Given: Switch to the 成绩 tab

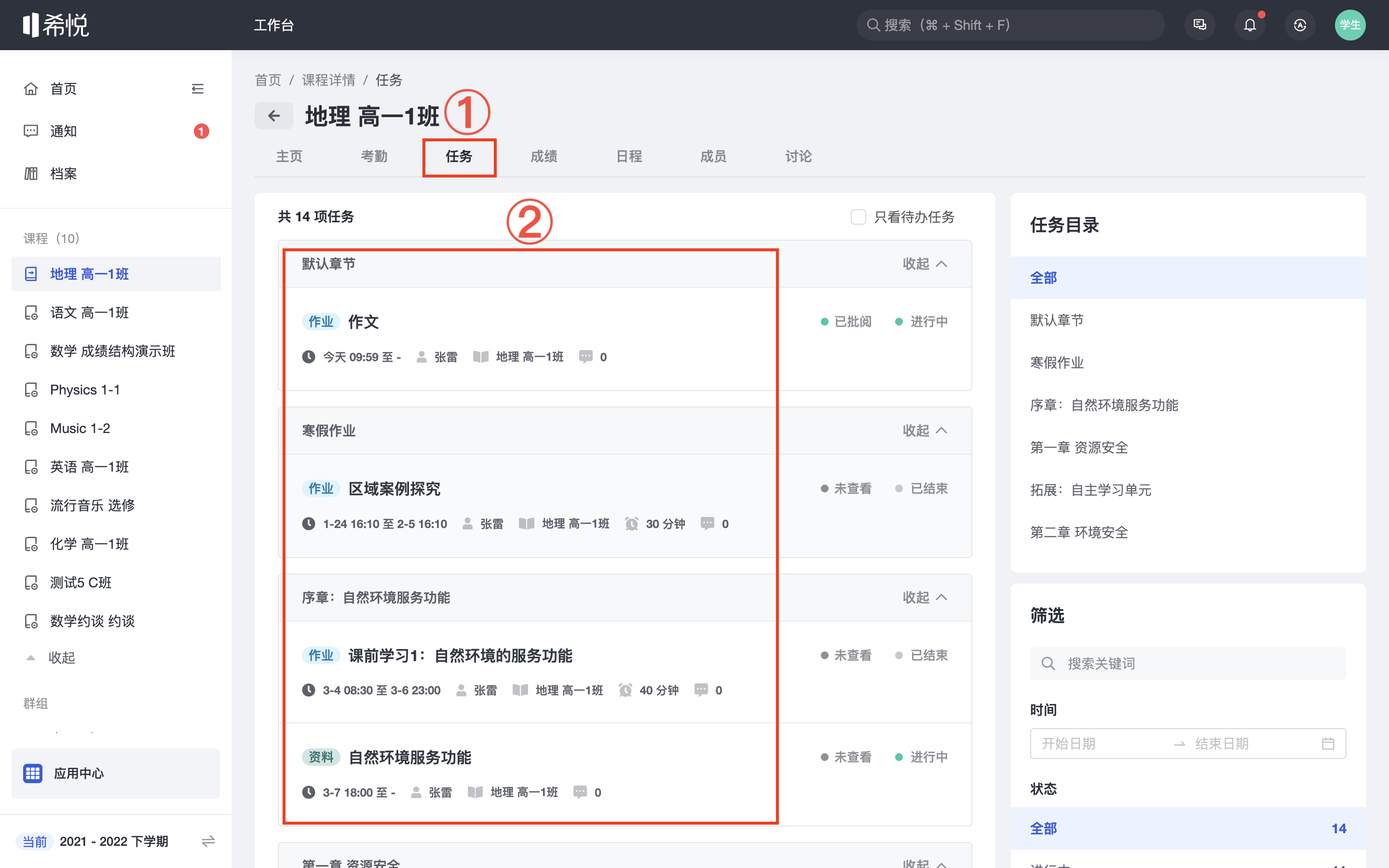Looking at the screenshot, I should 544,156.
